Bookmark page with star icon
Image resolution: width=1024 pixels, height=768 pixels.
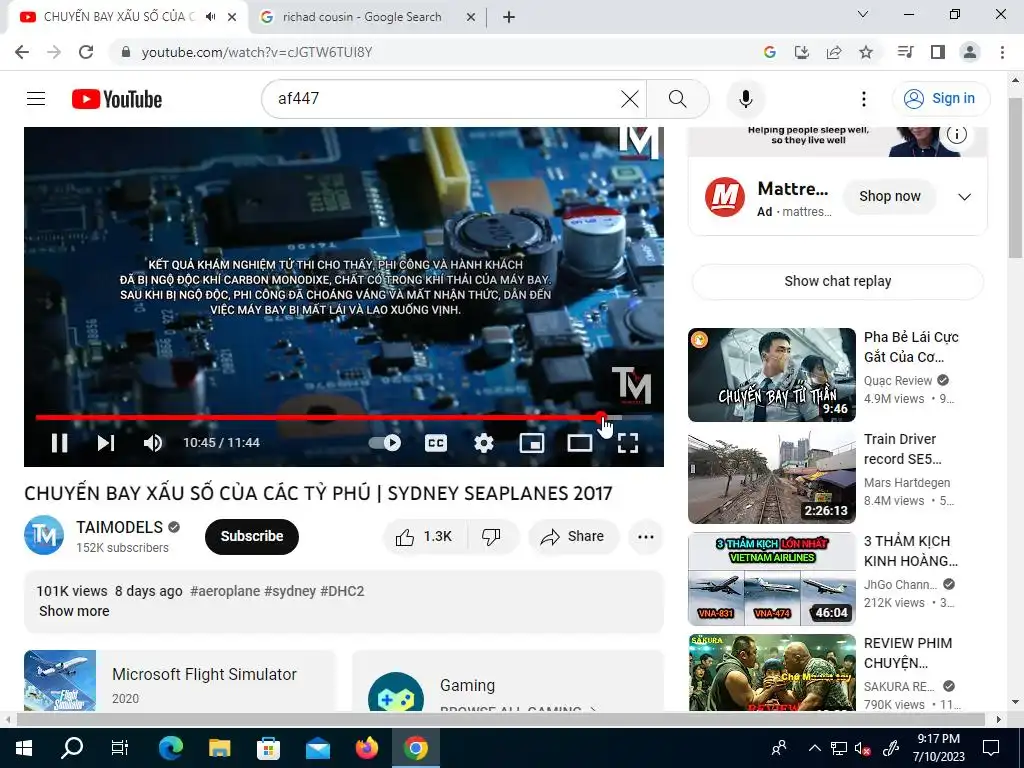coord(866,52)
